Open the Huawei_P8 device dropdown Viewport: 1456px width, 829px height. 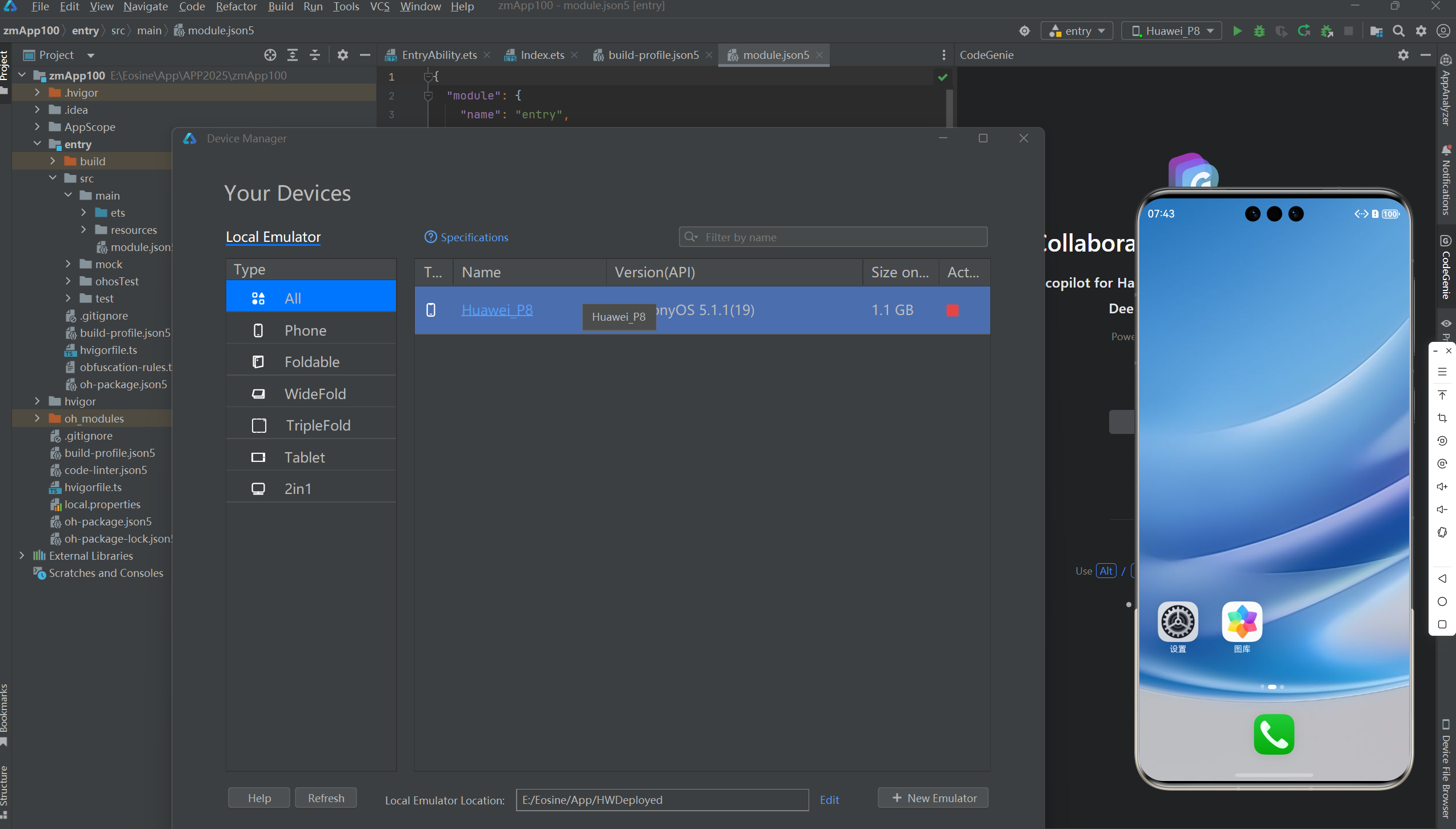[1171, 31]
